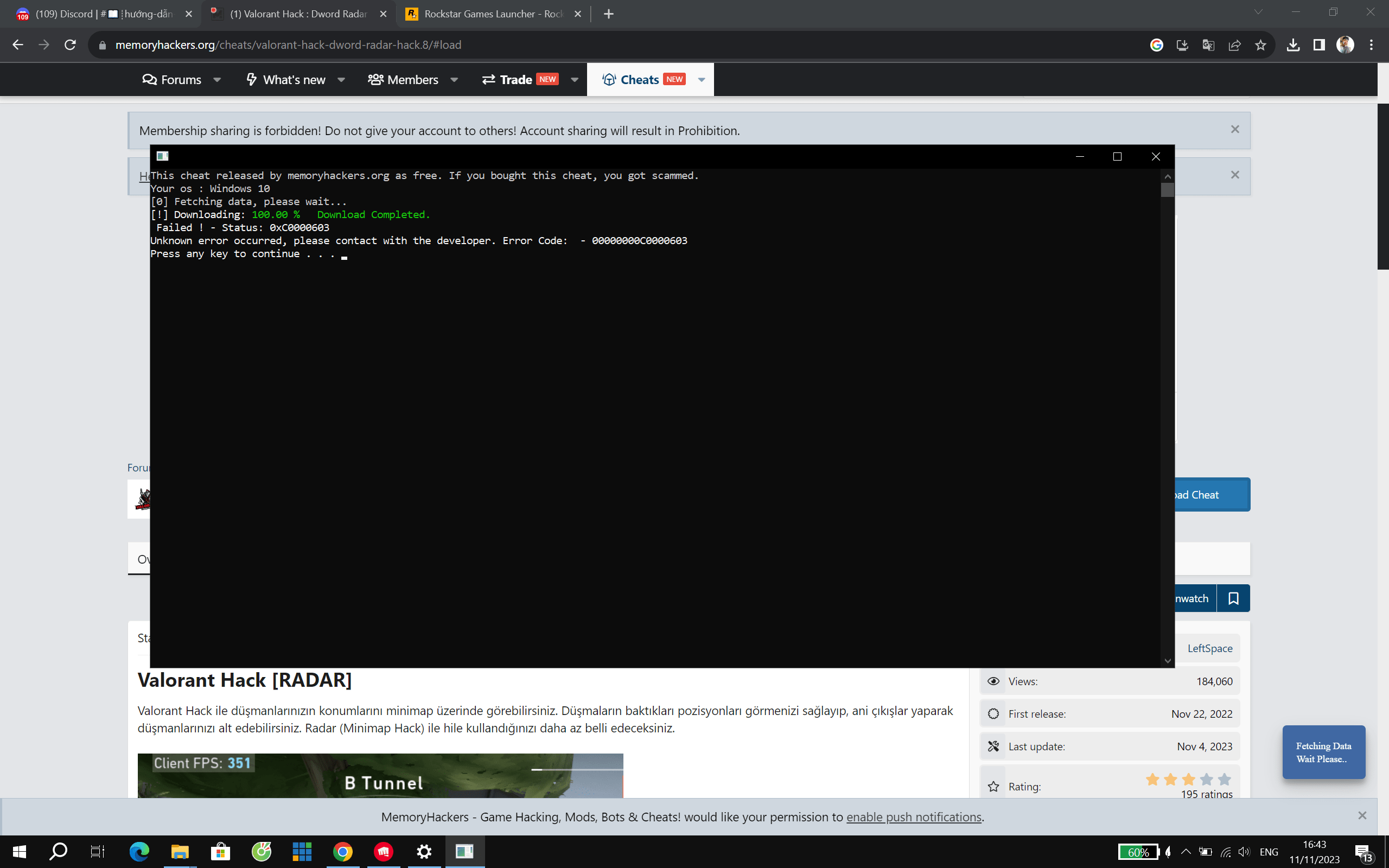Click the star outline icon beside Rating
Viewport: 1389px width, 868px height.
[x=993, y=787]
